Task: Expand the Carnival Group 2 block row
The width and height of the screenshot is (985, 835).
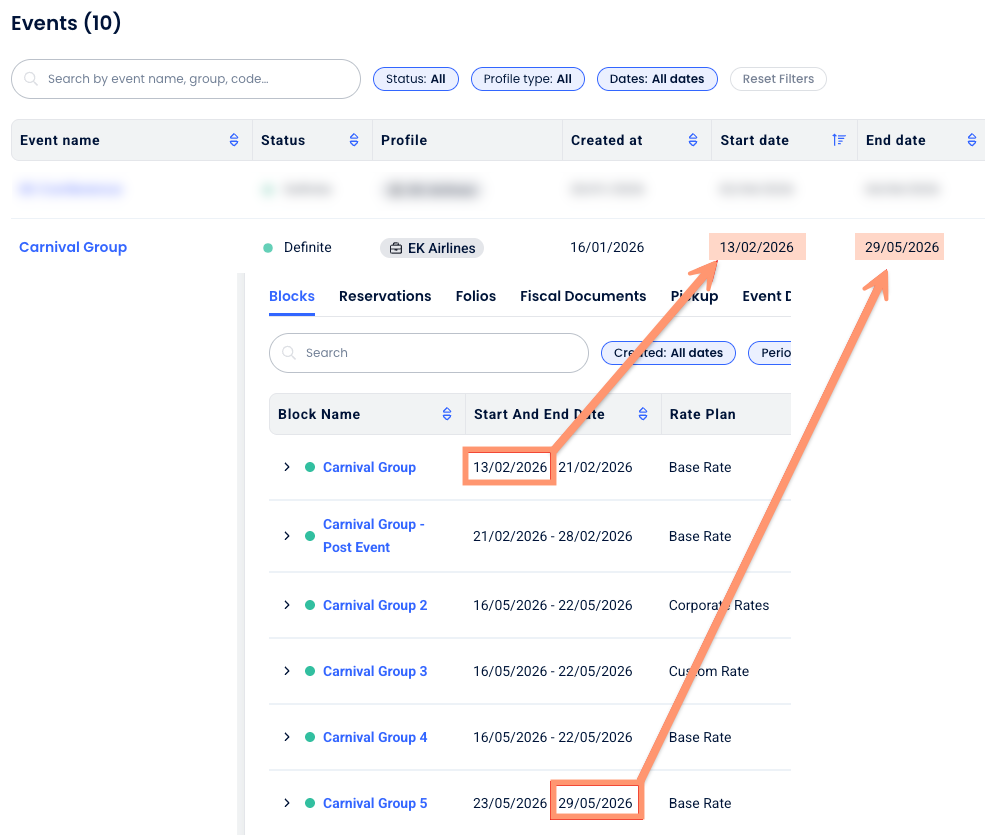Action: (x=287, y=605)
